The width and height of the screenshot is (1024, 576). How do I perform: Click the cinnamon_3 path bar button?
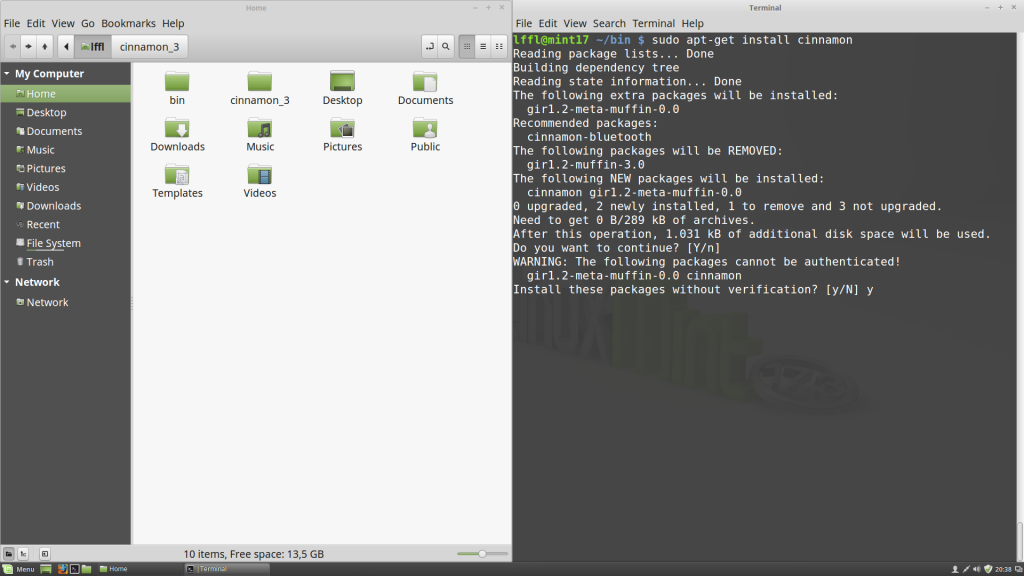coord(149,46)
